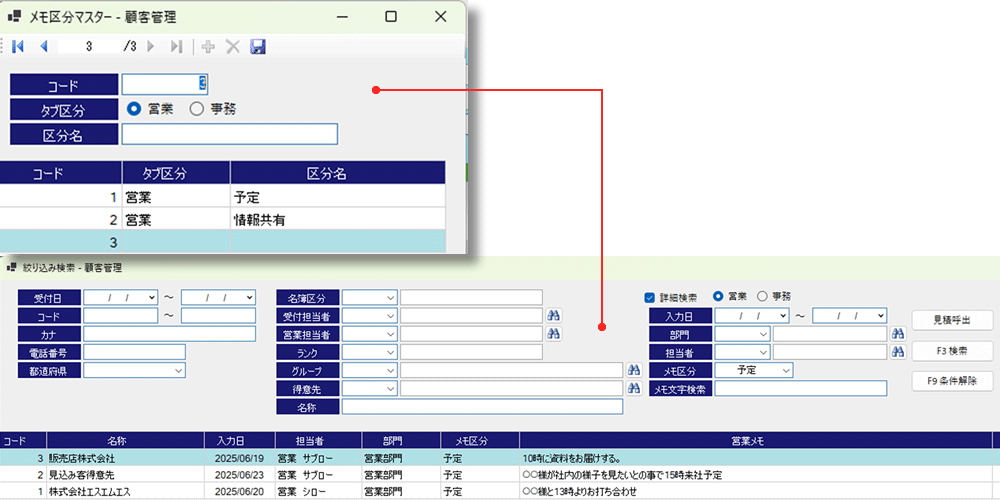Screen dimensions: 1000x500
Task: Open 受付日 start date dropdown
Action: click(x=151, y=297)
